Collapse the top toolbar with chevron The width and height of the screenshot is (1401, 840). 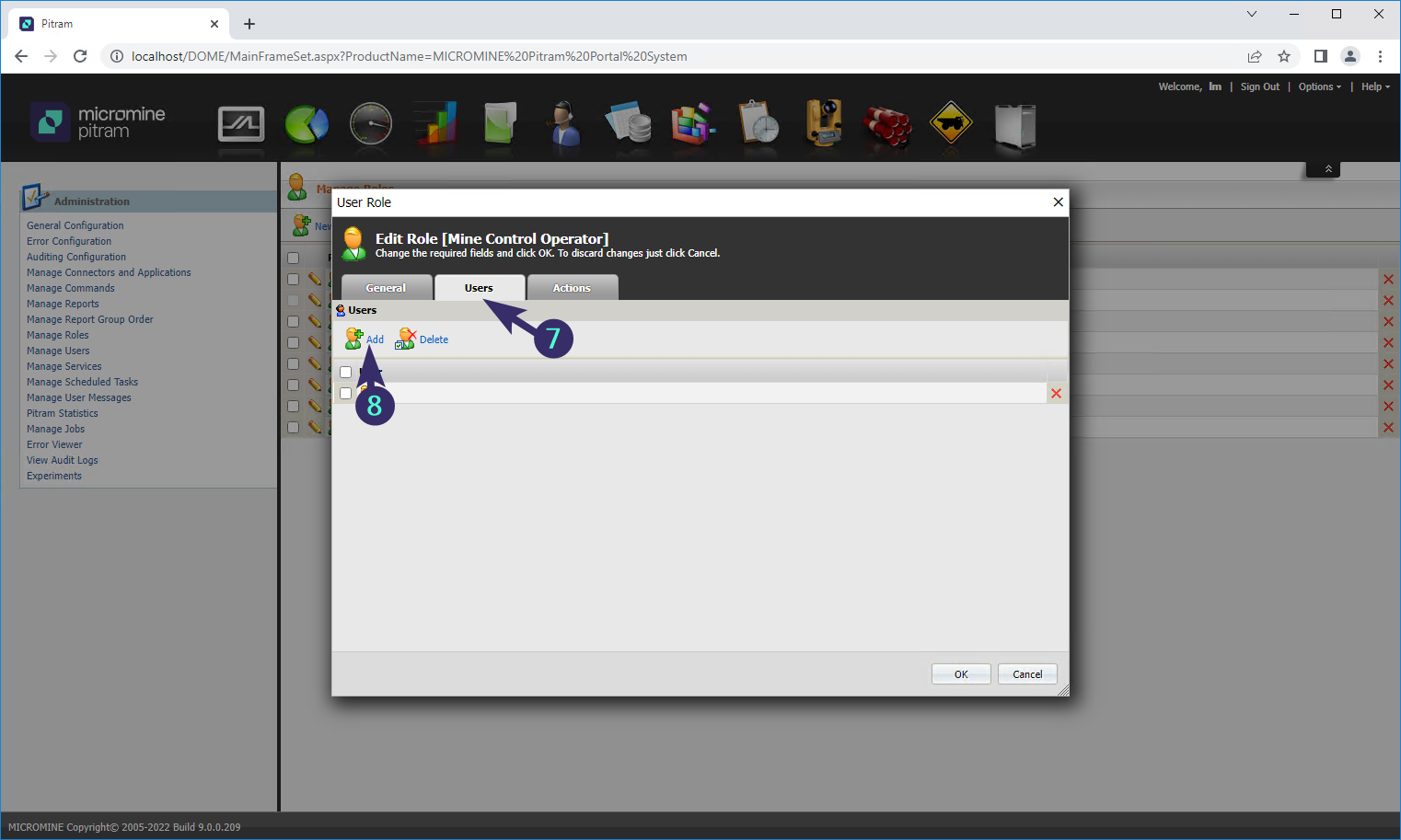pos(1327,169)
